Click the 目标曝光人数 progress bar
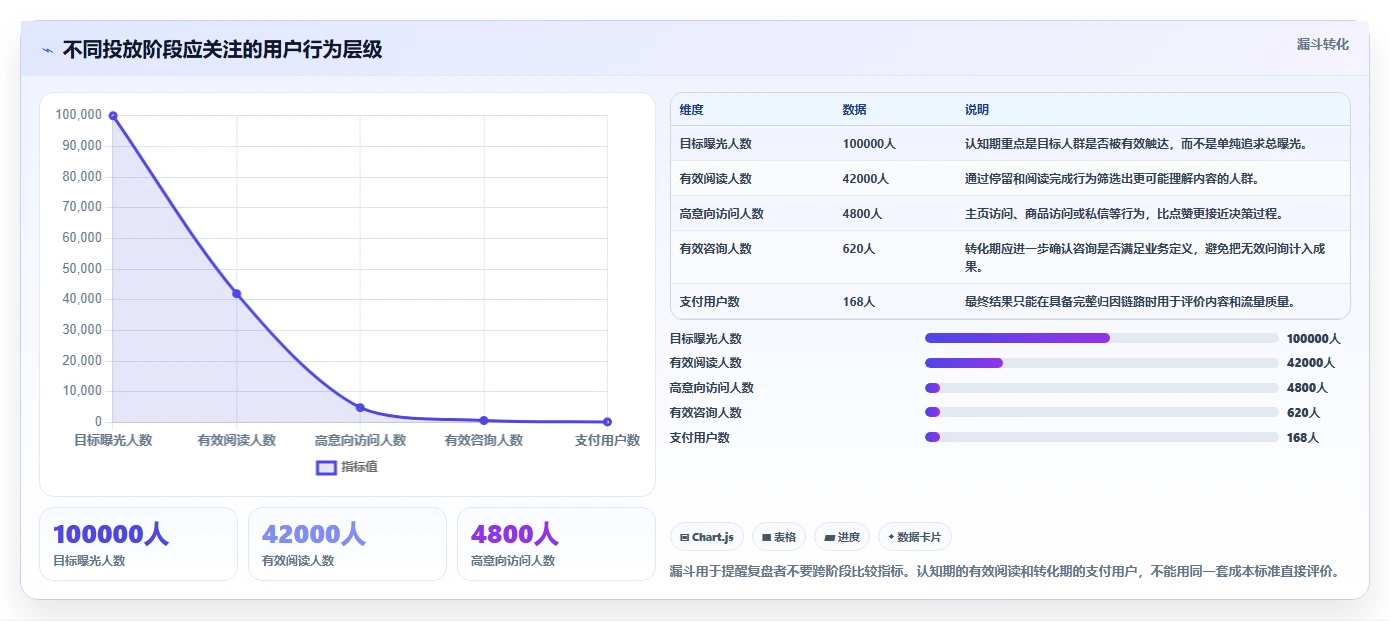 [x=1102, y=338]
